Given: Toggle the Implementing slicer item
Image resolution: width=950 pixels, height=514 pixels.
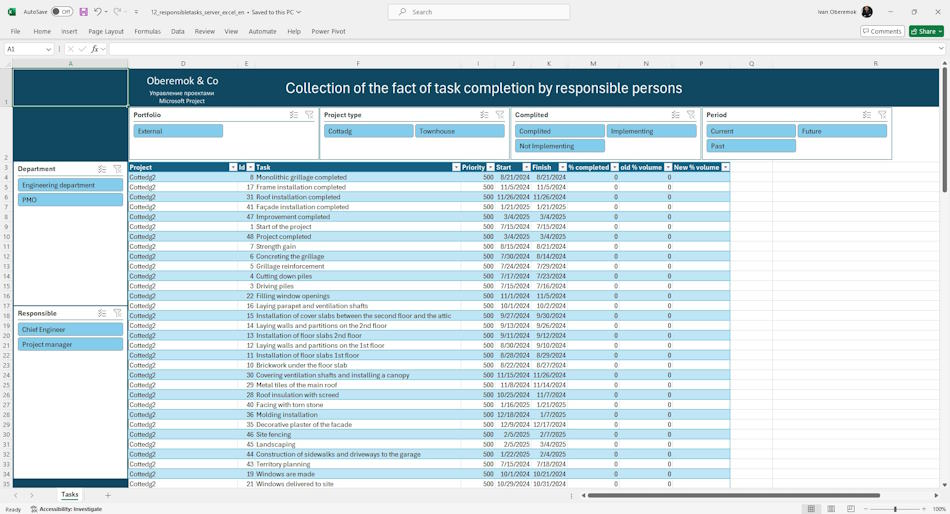Looking at the screenshot, I should 651,131.
